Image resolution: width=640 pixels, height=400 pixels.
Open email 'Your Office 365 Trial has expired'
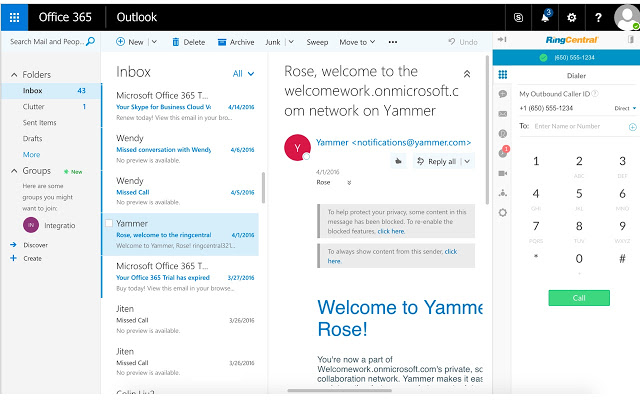pos(180,277)
